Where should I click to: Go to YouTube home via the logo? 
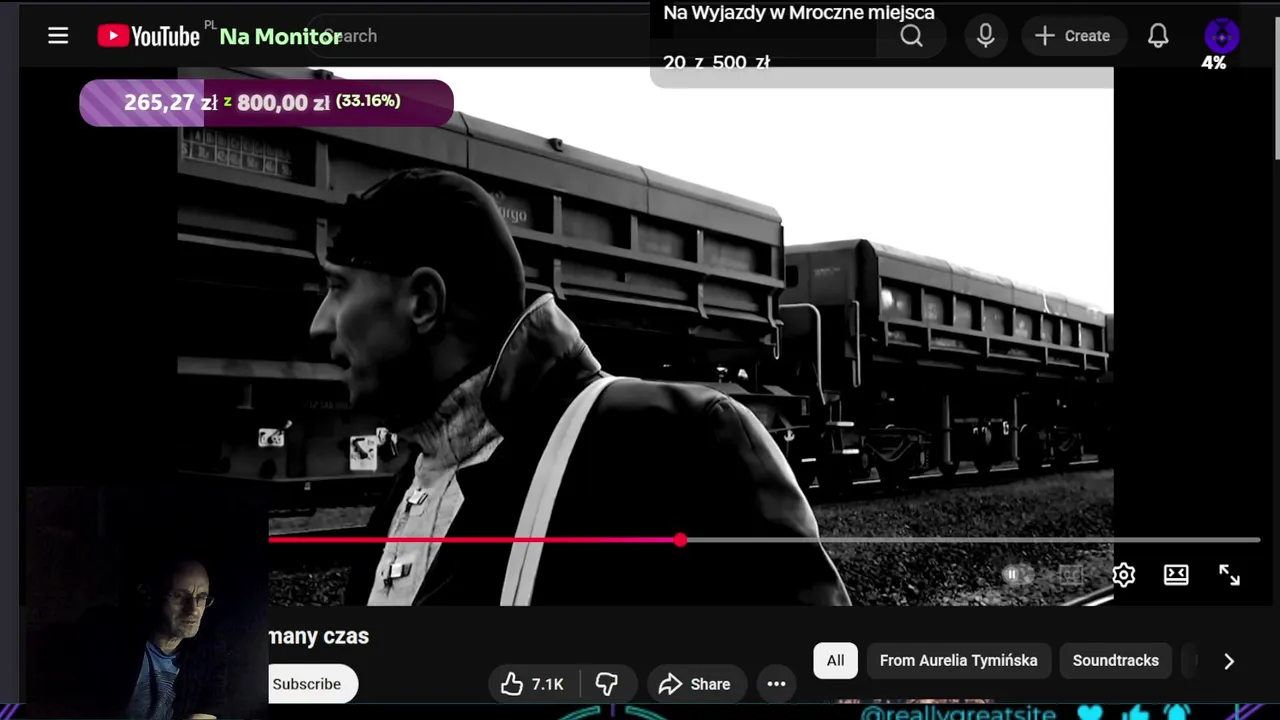click(149, 36)
